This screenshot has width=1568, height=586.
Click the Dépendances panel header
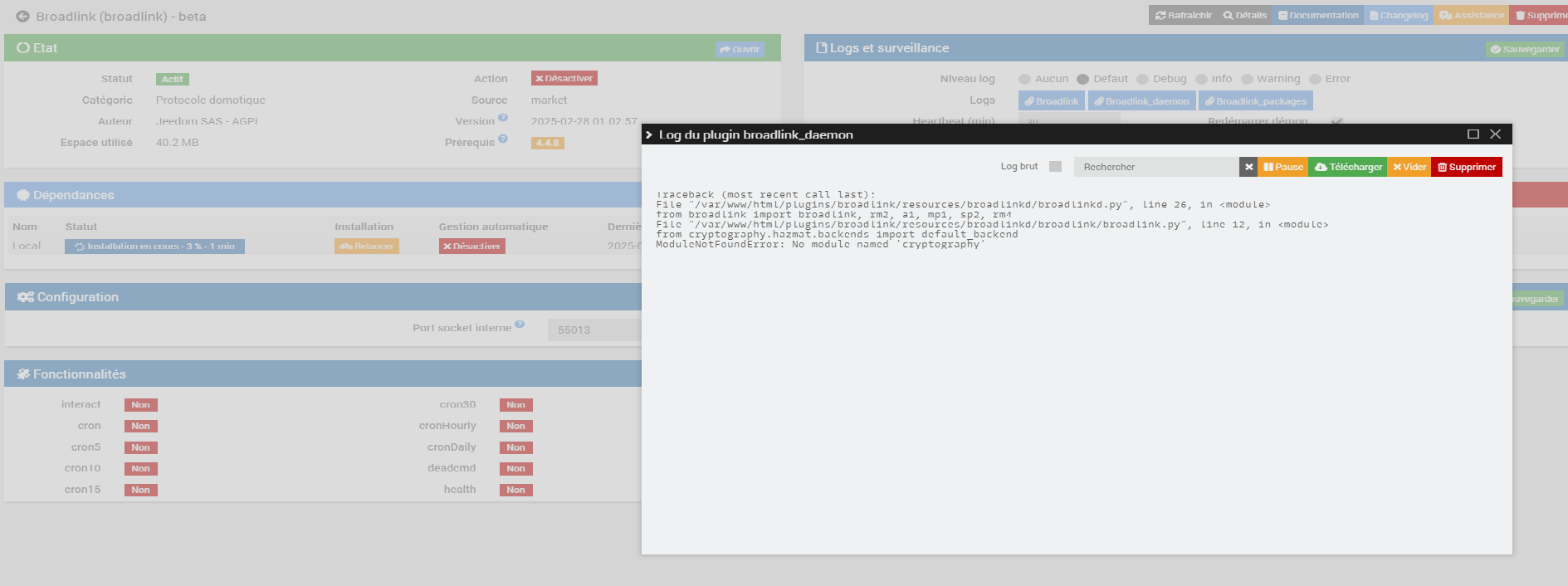pos(323,195)
